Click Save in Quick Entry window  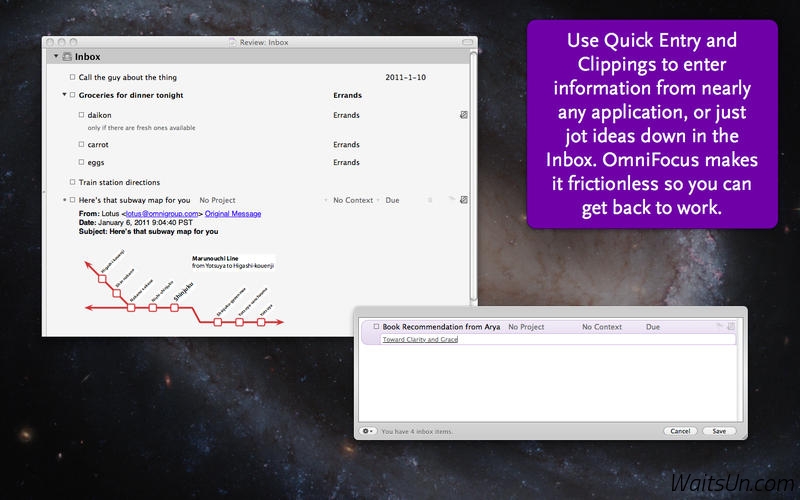point(719,431)
